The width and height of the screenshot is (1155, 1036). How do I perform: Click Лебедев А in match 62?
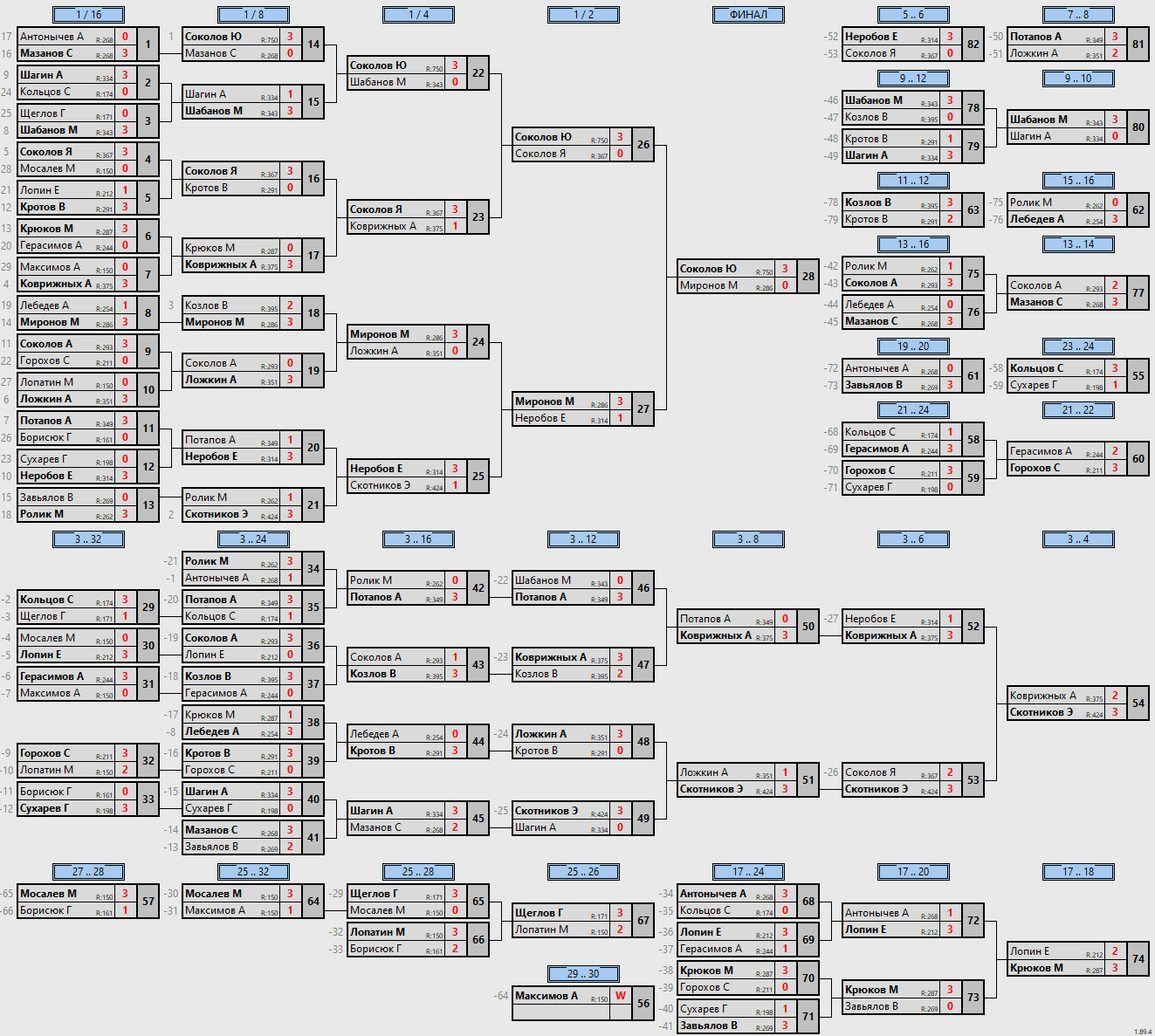[x=1037, y=219]
